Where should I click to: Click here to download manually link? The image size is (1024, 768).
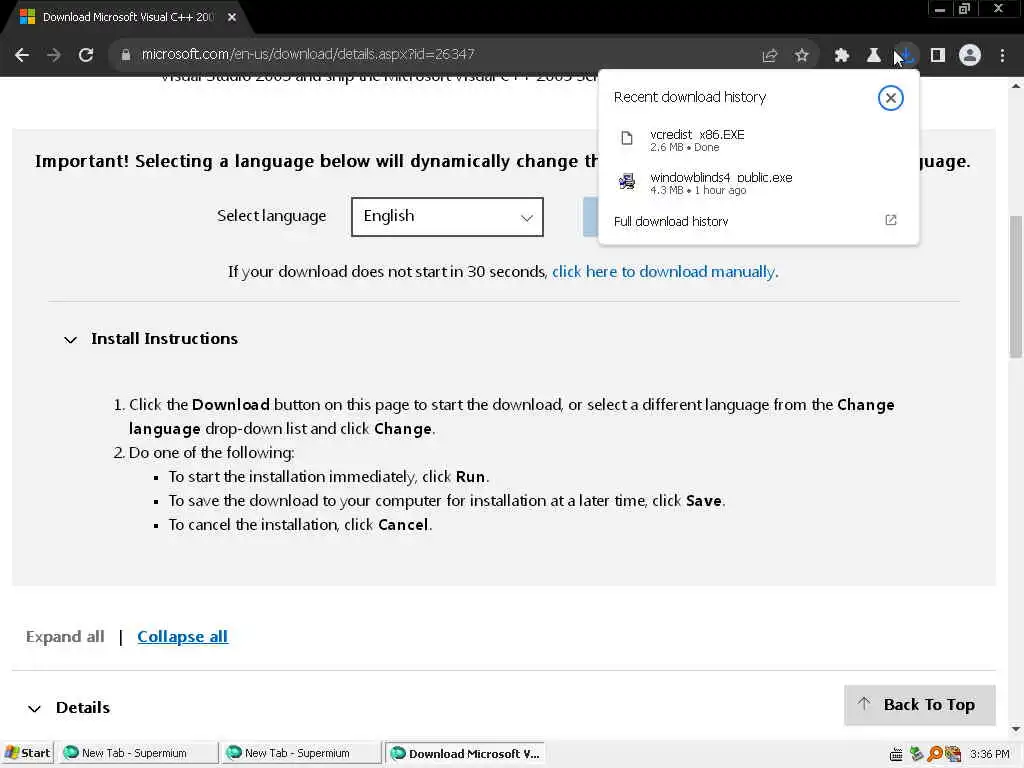pos(664,272)
